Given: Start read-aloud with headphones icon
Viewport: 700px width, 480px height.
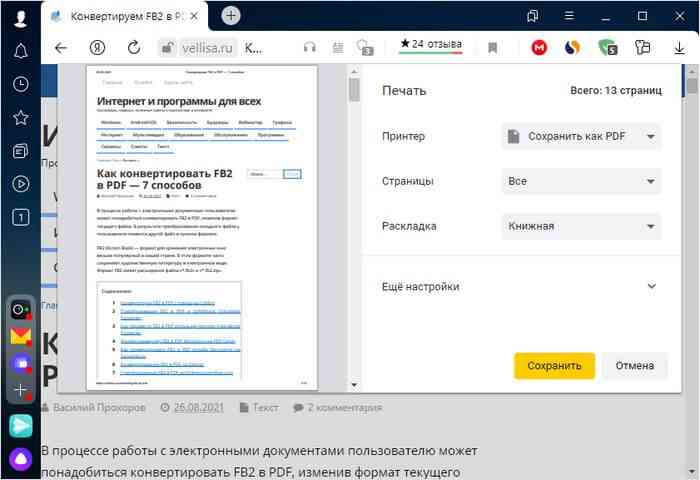Looking at the screenshot, I should pos(309,47).
